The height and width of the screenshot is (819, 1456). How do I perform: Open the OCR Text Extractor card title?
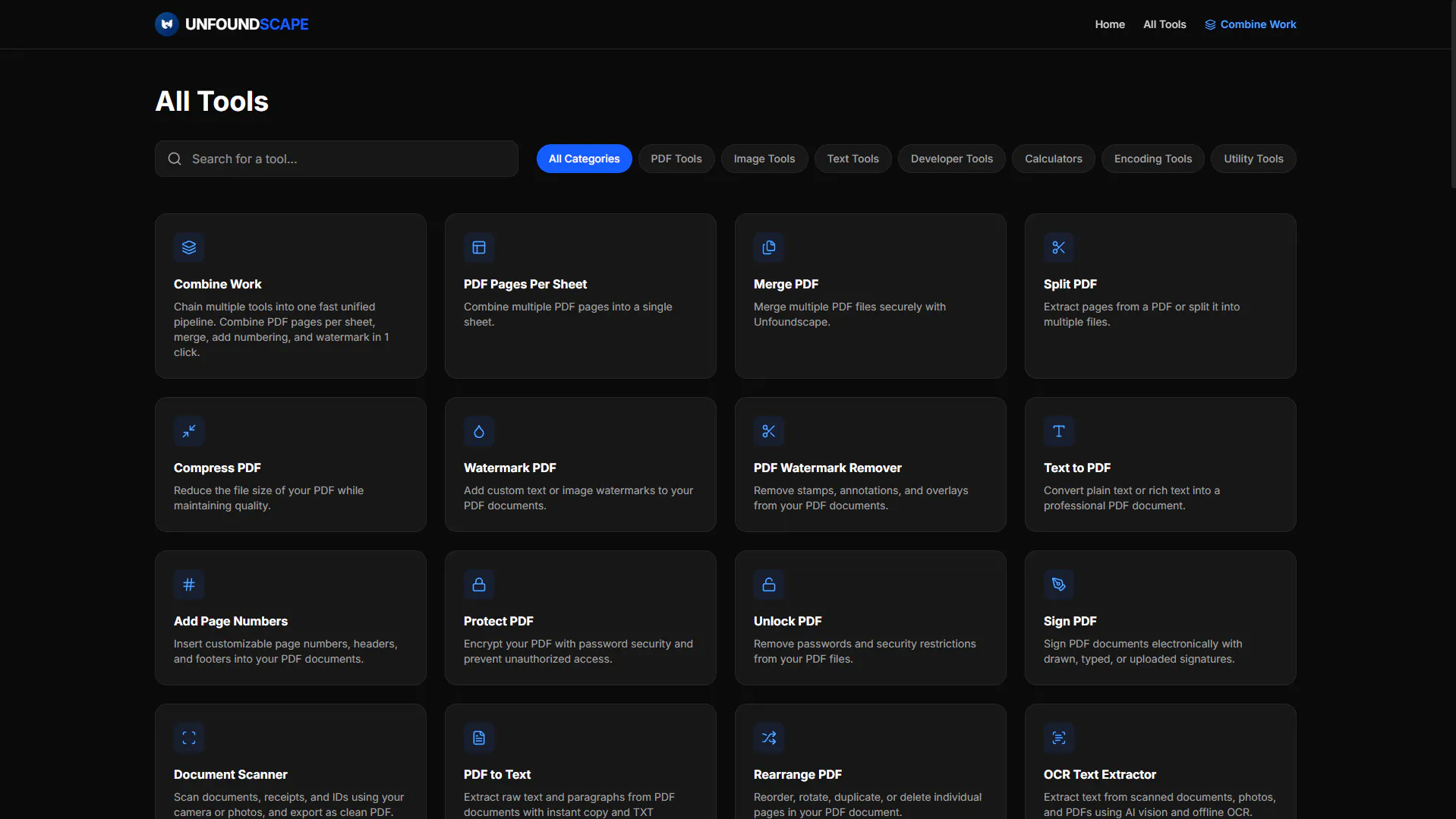(1099, 774)
